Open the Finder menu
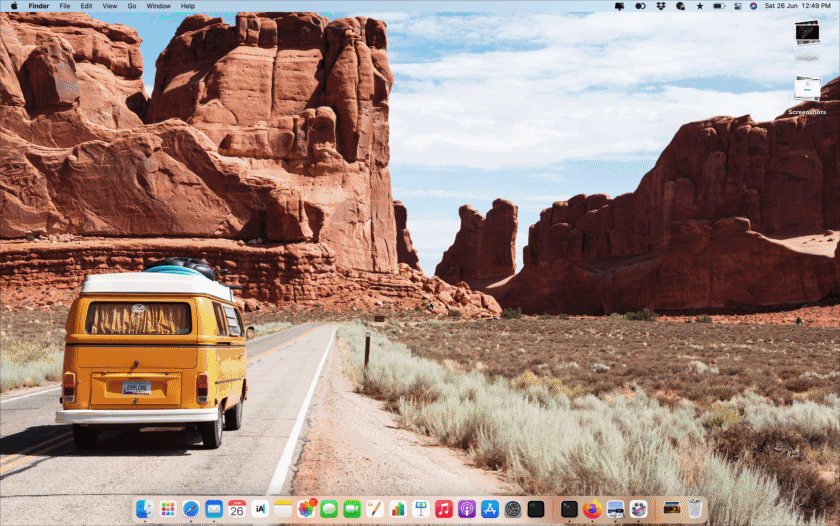 click(39, 6)
